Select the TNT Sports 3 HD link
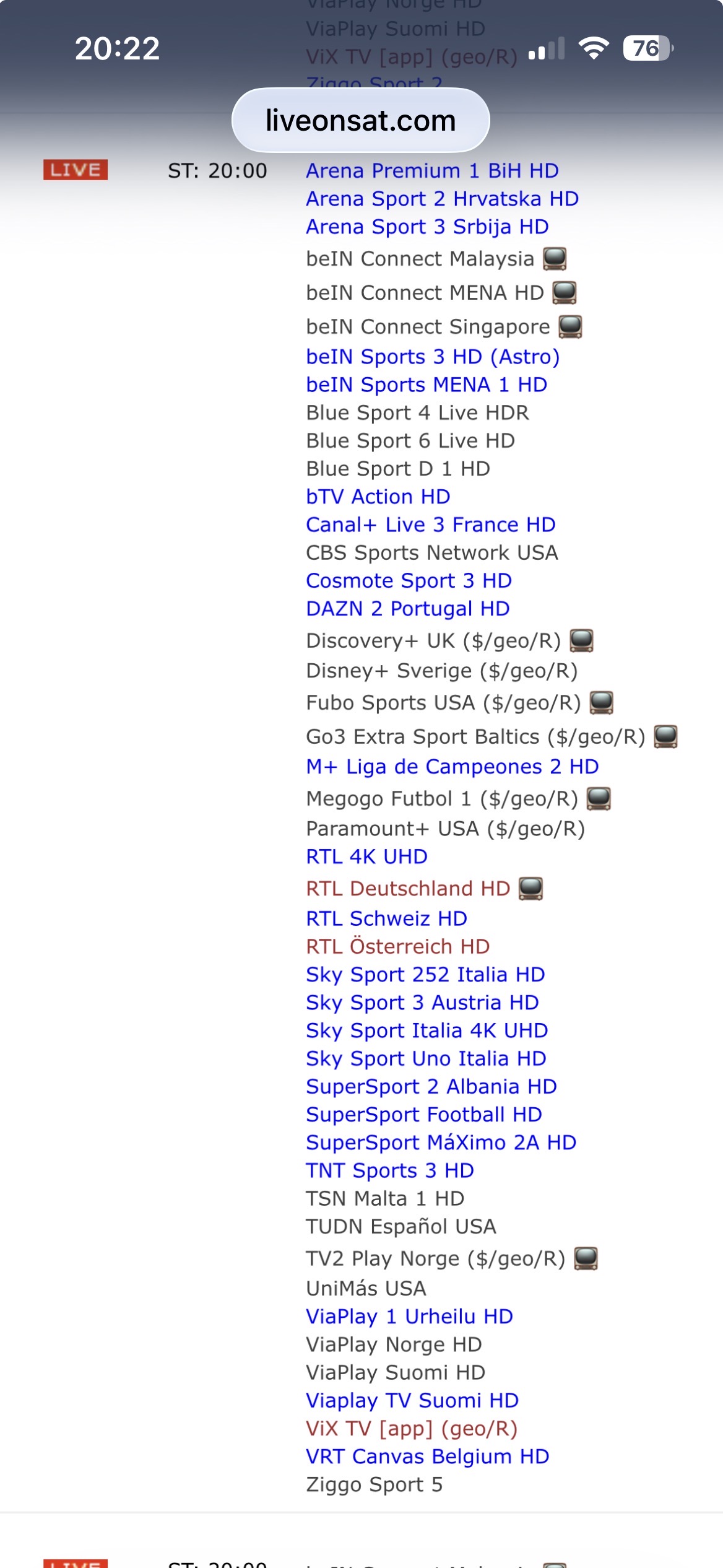This screenshot has height=1568, width=723. [390, 1170]
